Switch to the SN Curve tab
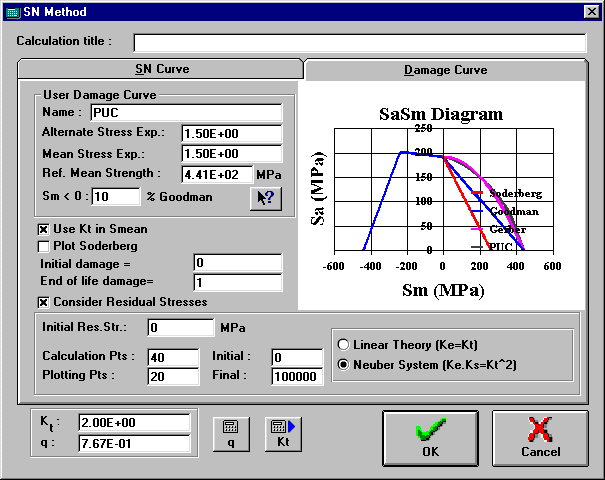The height and width of the screenshot is (480, 605). tap(161, 70)
